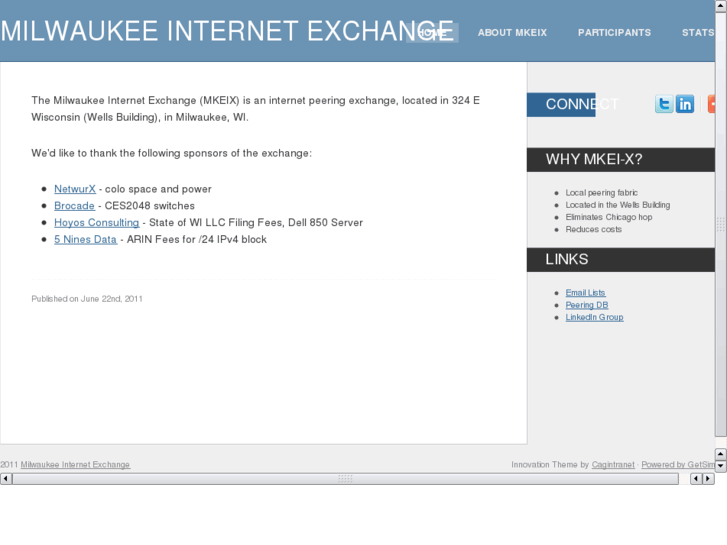Click the vertical scrollbar down arrow at bottom

(721, 466)
